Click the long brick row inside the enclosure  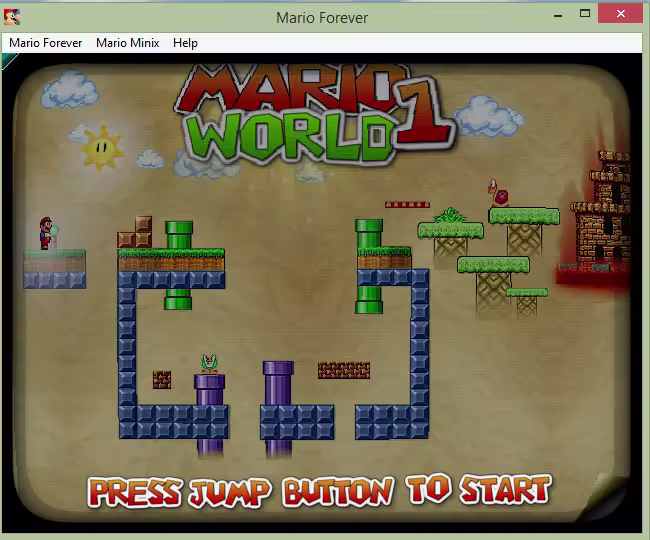[343, 370]
